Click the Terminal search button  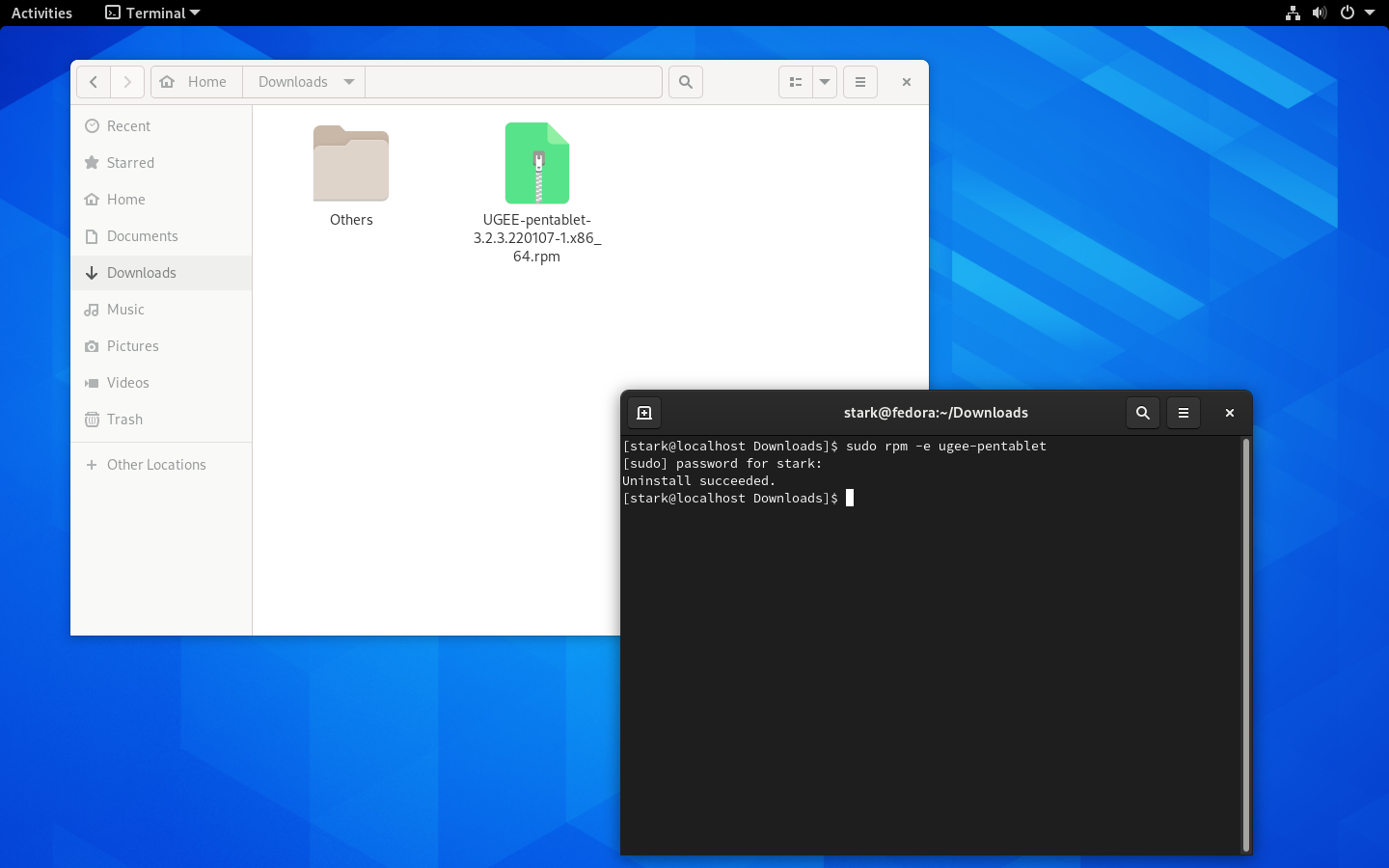1143,413
